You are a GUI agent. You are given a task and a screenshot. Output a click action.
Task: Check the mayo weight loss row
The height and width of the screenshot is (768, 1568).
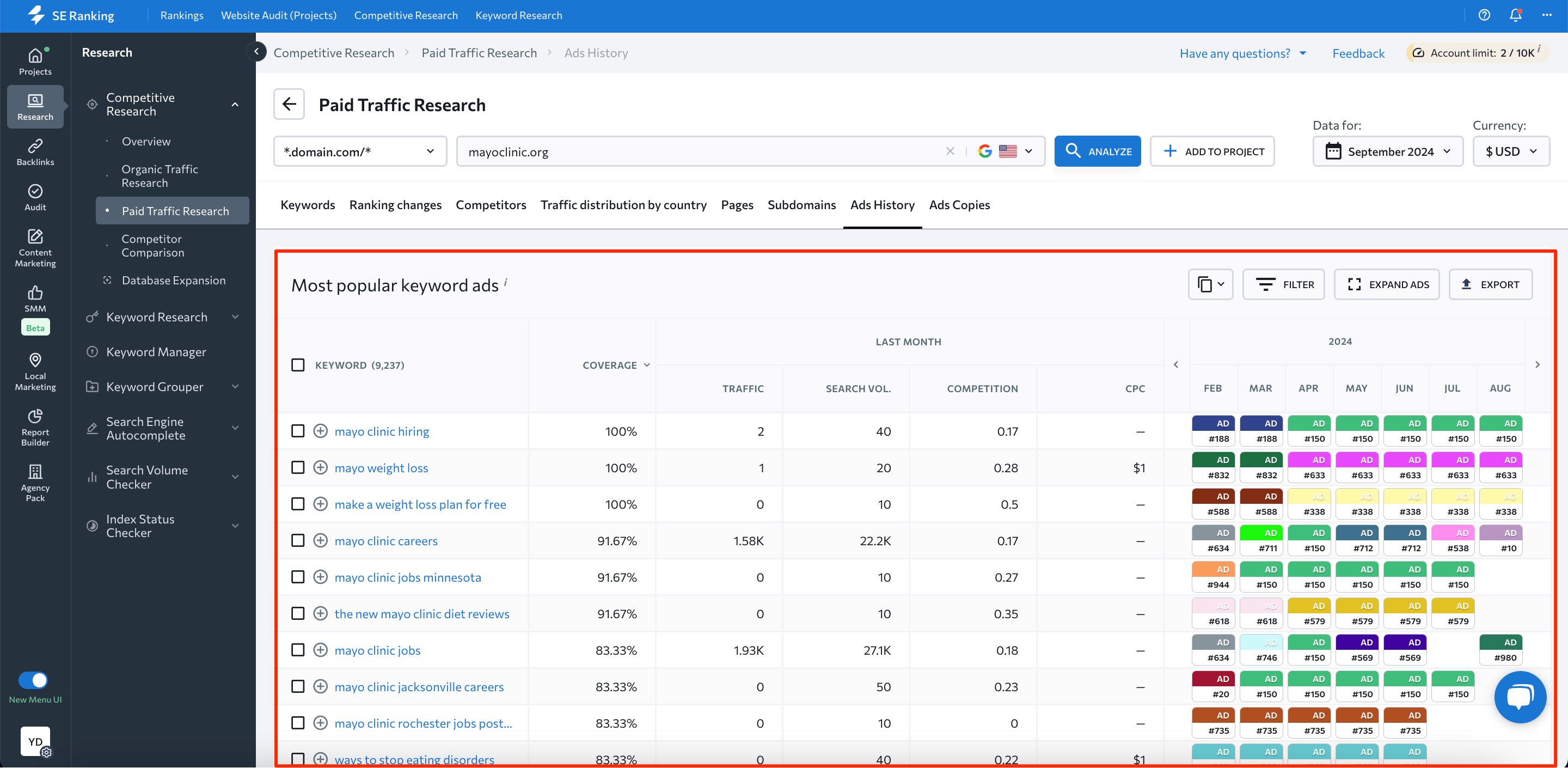coord(298,467)
